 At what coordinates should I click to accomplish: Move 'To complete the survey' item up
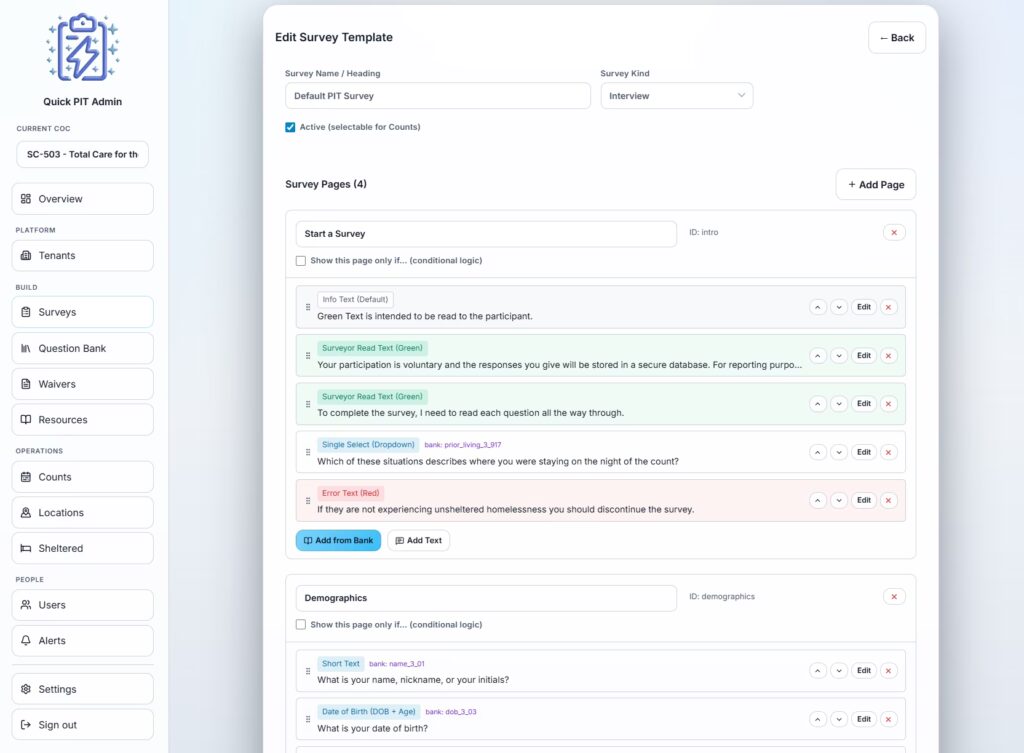coord(818,404)
